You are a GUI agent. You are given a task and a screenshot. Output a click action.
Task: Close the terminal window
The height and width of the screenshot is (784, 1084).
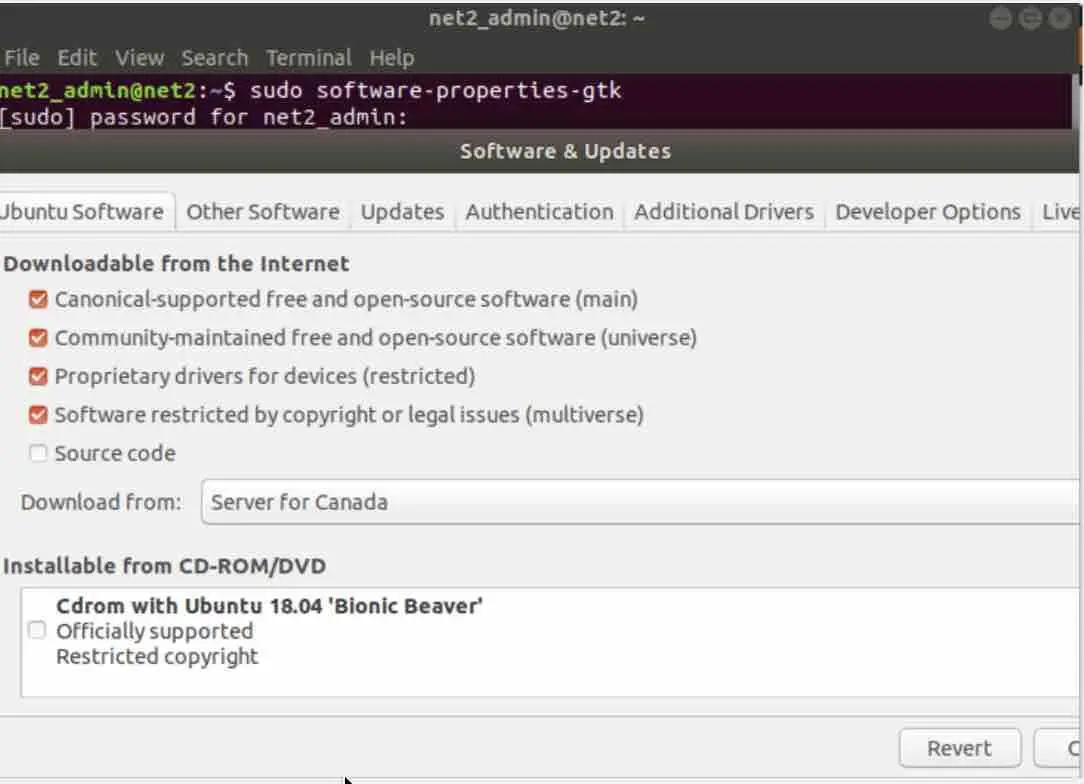[1060, 19]
